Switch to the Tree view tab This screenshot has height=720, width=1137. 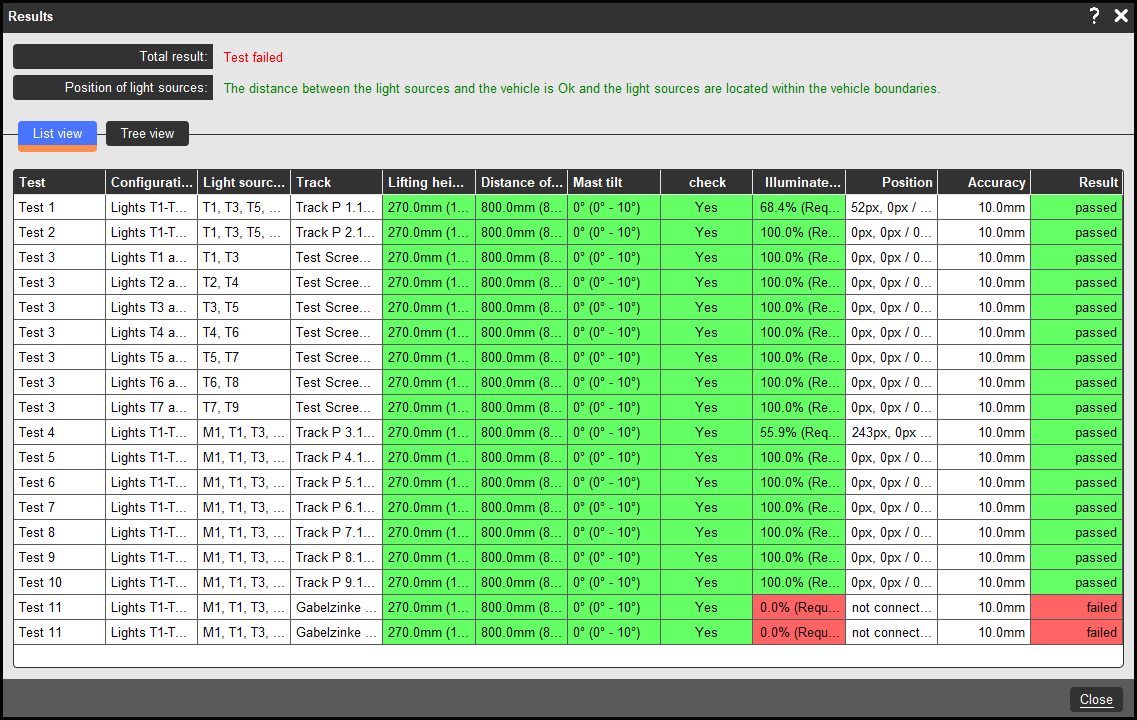point(147,133)
